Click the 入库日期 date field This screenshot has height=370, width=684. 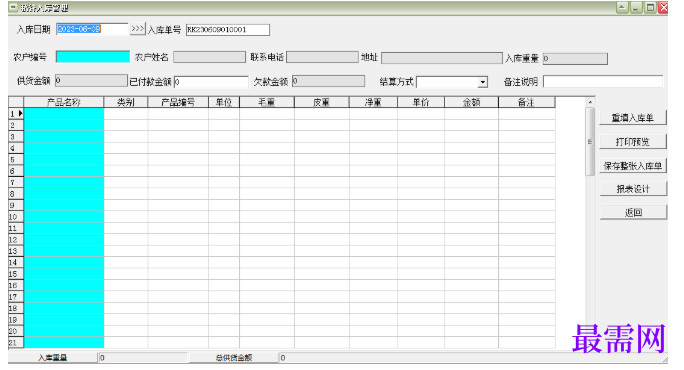coord(92,29)
